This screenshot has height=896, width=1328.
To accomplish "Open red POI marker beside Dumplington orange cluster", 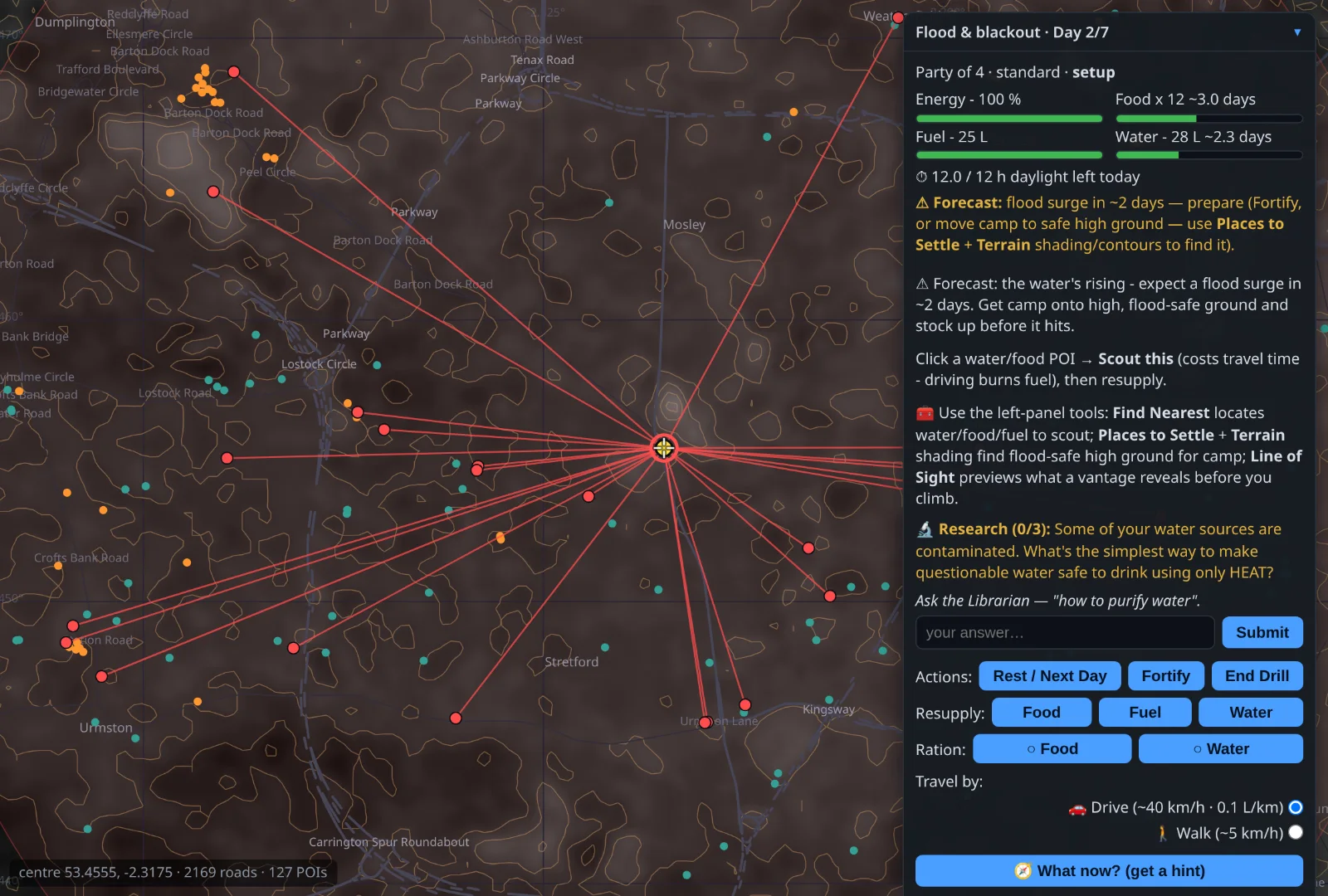I will point(234,72).
